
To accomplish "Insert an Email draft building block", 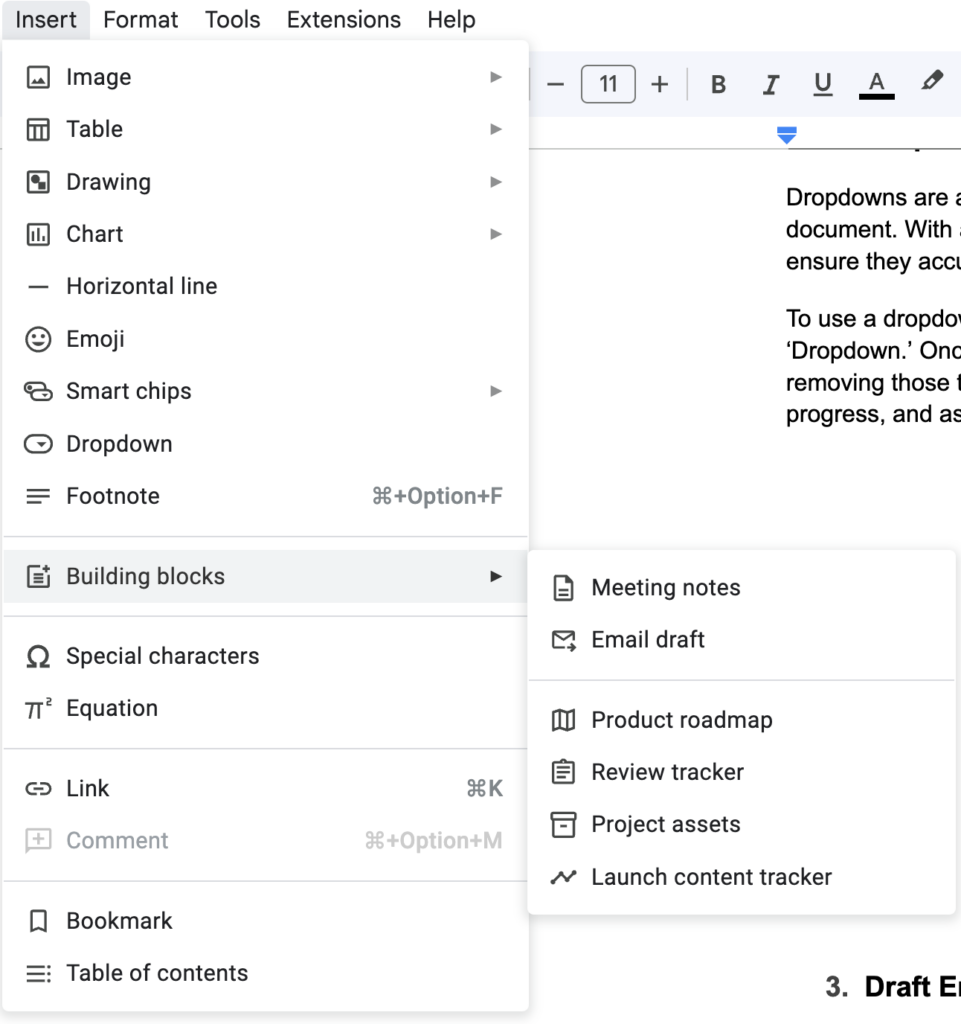I will pyautogui.click(x=648, y=639).
